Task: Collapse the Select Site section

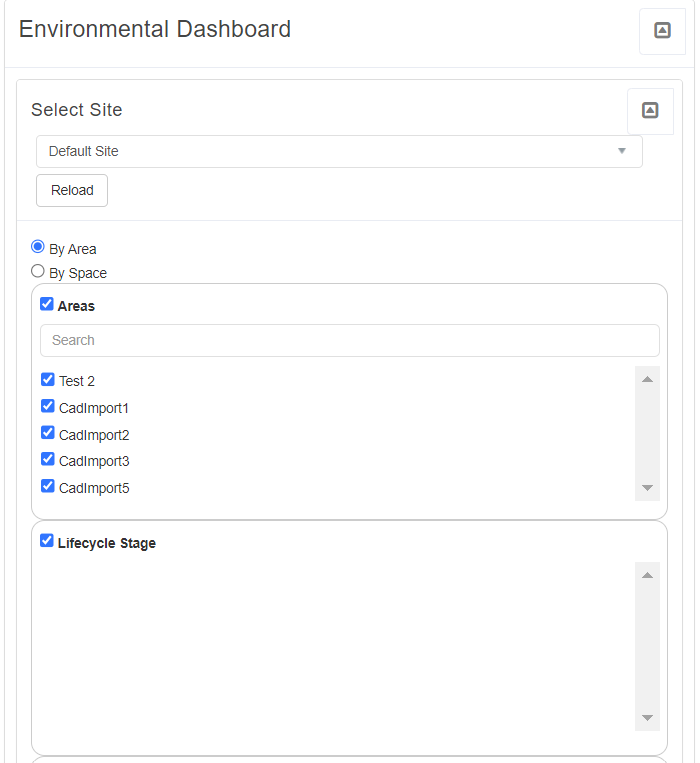Action: (650, 111)
